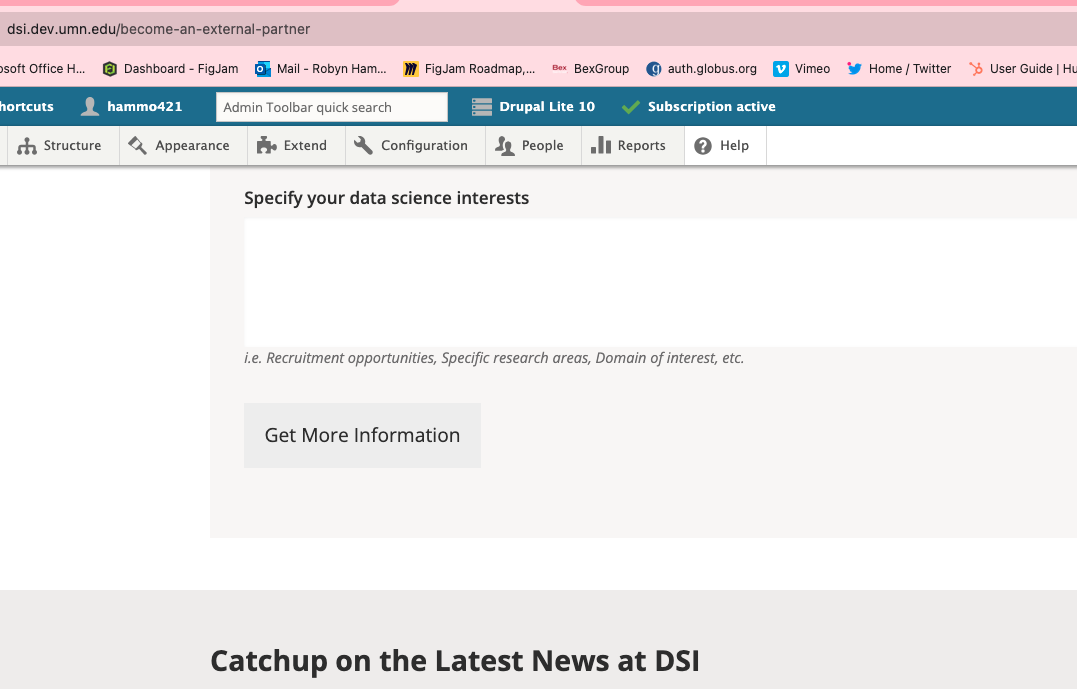
Task: Click the People users icon
Action: [x=504, y=146]
